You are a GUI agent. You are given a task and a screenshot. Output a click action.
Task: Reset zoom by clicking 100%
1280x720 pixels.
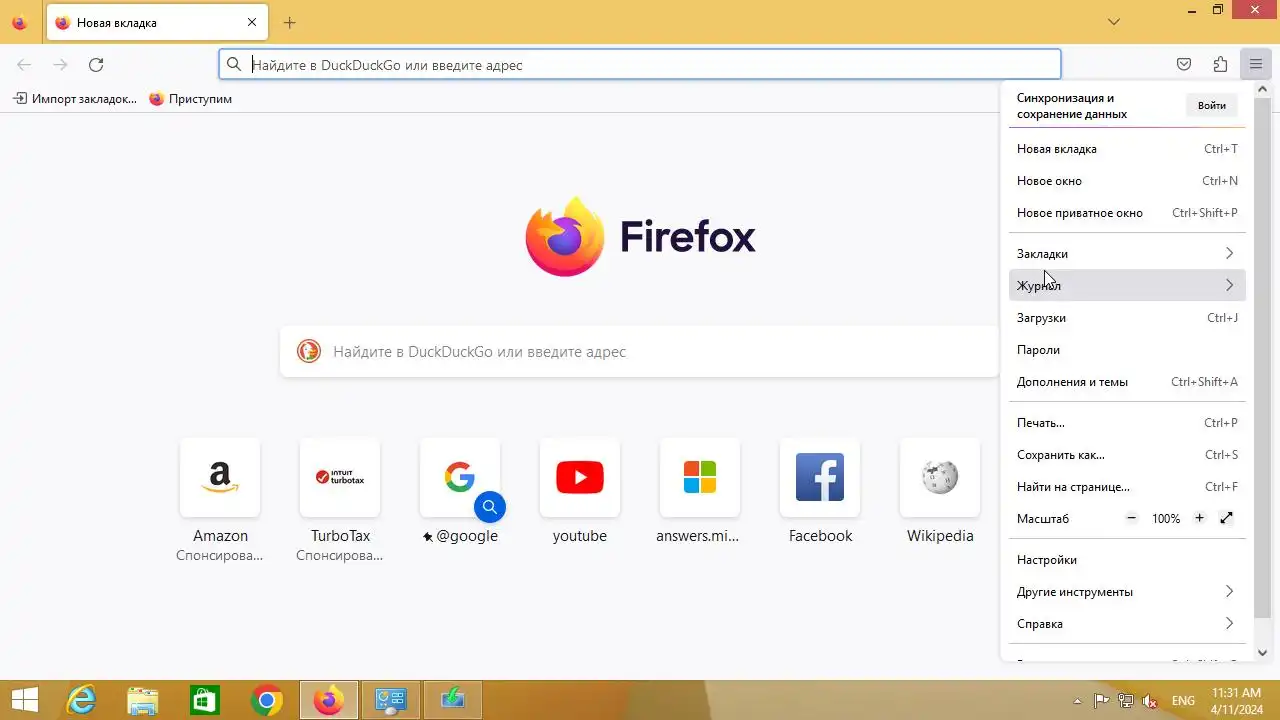(x=1166, y=519)
